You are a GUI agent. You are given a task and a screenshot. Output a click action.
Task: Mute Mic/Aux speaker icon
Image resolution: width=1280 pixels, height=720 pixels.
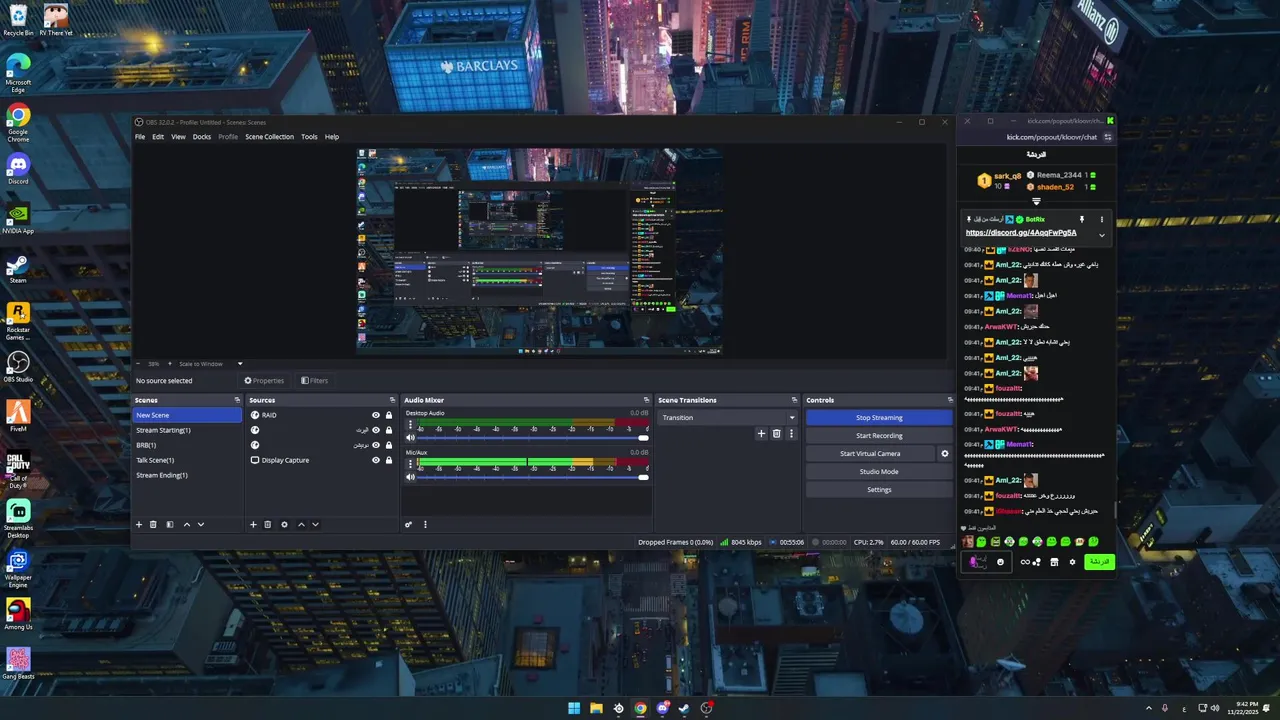pos(410,477)
